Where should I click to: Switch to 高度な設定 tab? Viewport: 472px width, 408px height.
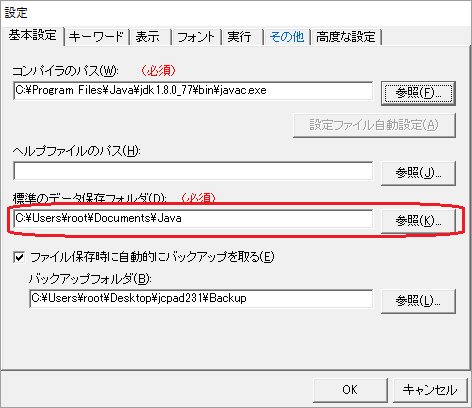(346, 36)
